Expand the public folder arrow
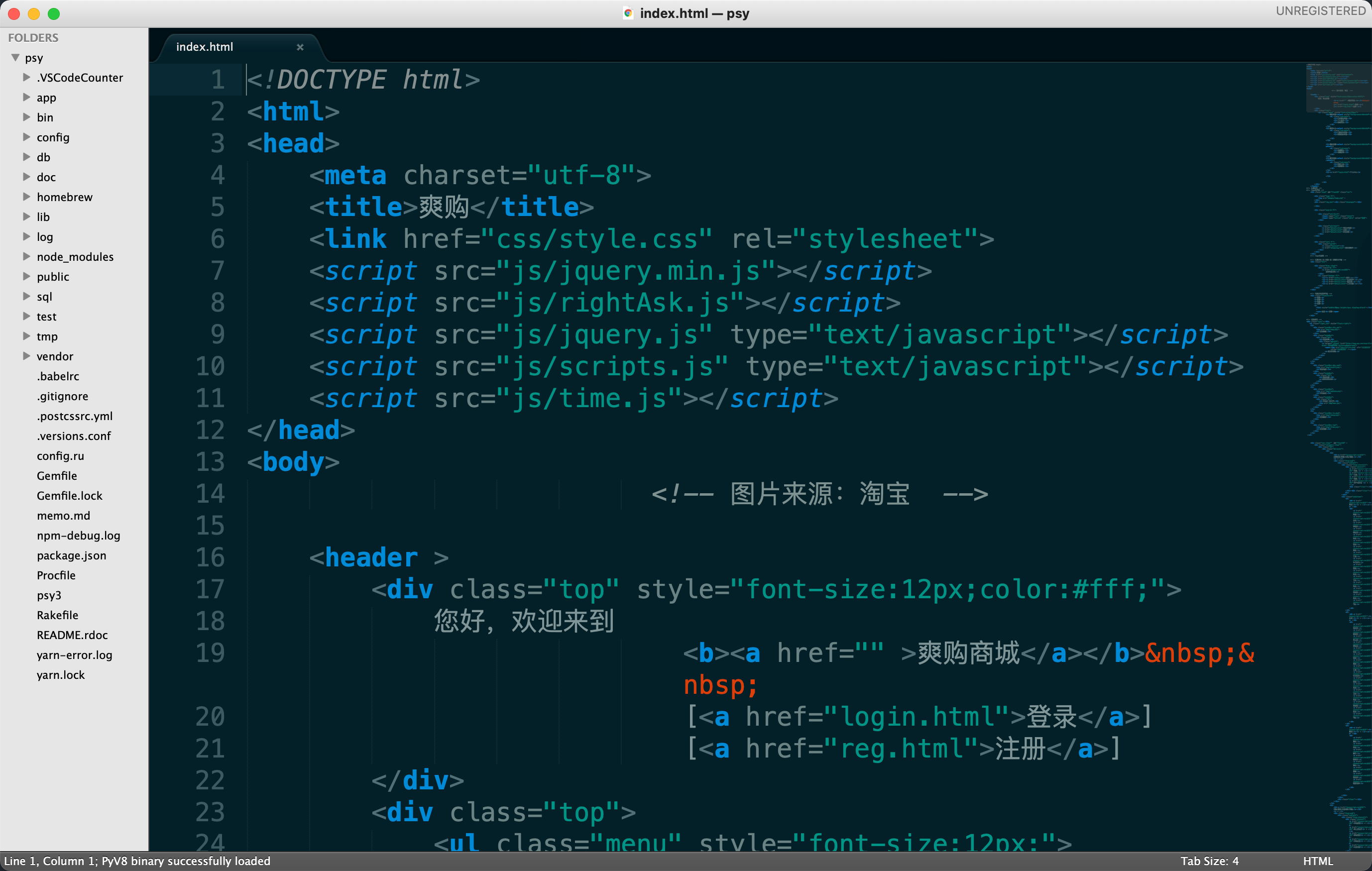Image resolution: width=1372 pixels, height=871 pixels. click(26, 276)
